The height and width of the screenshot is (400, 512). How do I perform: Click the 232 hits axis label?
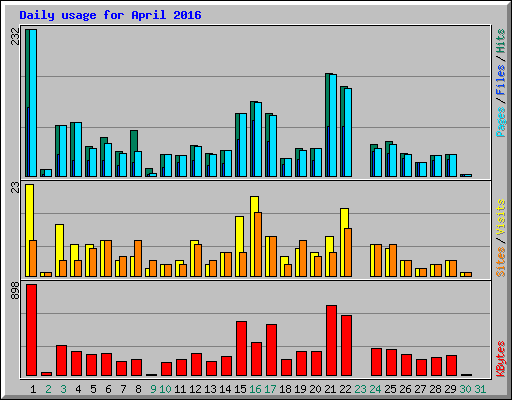[15, 36]
